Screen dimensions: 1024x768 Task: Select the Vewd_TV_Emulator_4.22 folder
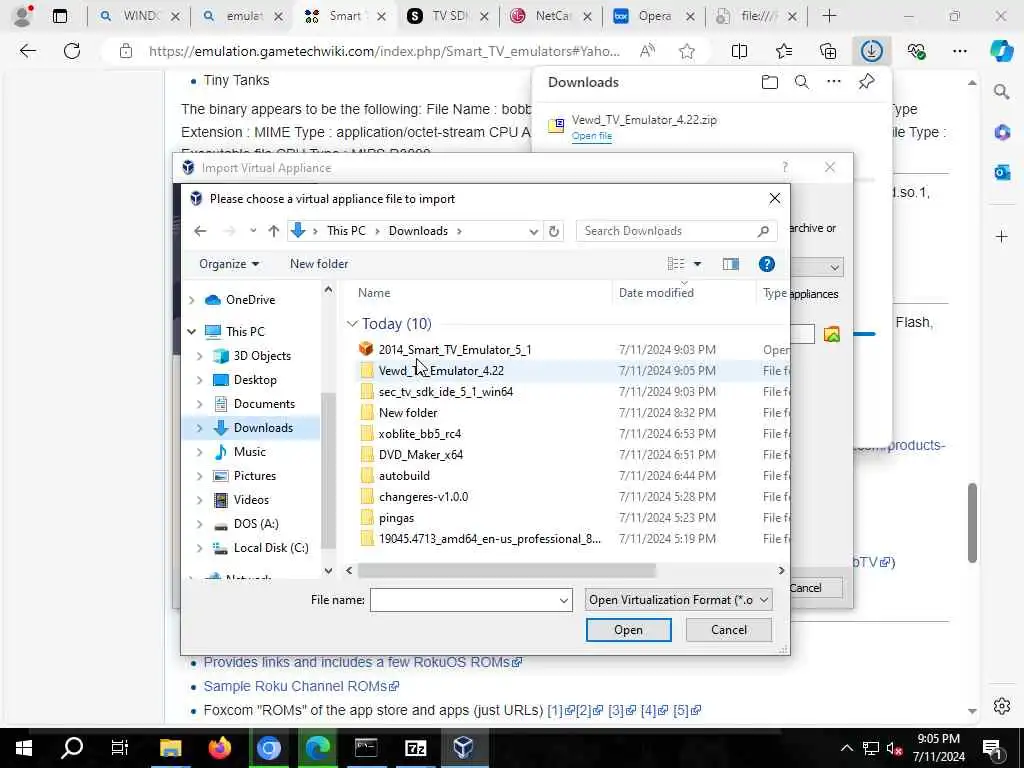click(441, 371)
